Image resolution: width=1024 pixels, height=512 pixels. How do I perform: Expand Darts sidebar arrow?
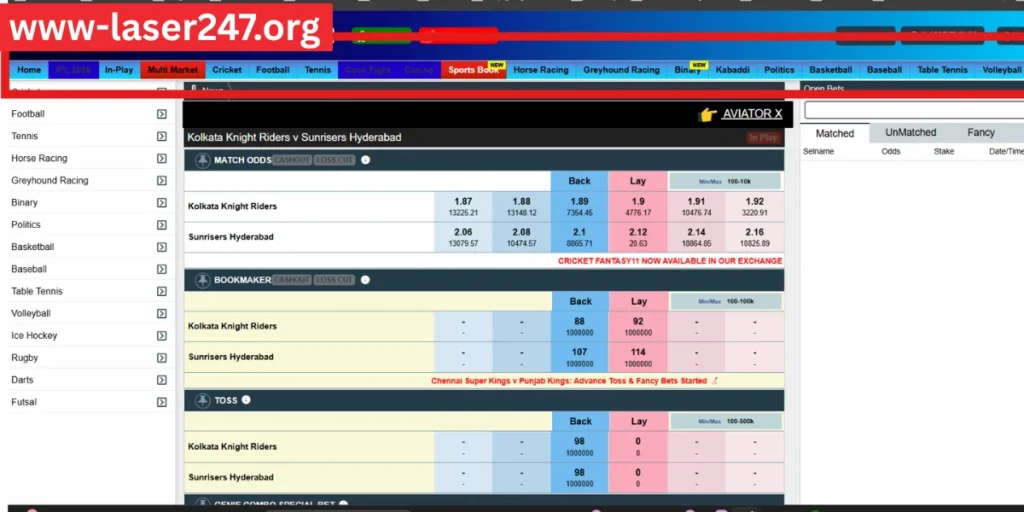[162, 381]
